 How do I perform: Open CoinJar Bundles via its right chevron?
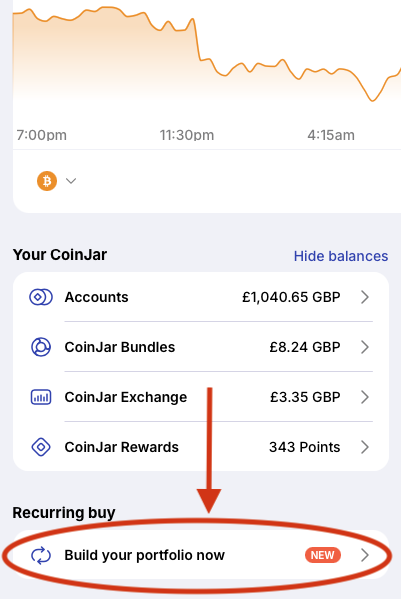(x=365, y=347)
